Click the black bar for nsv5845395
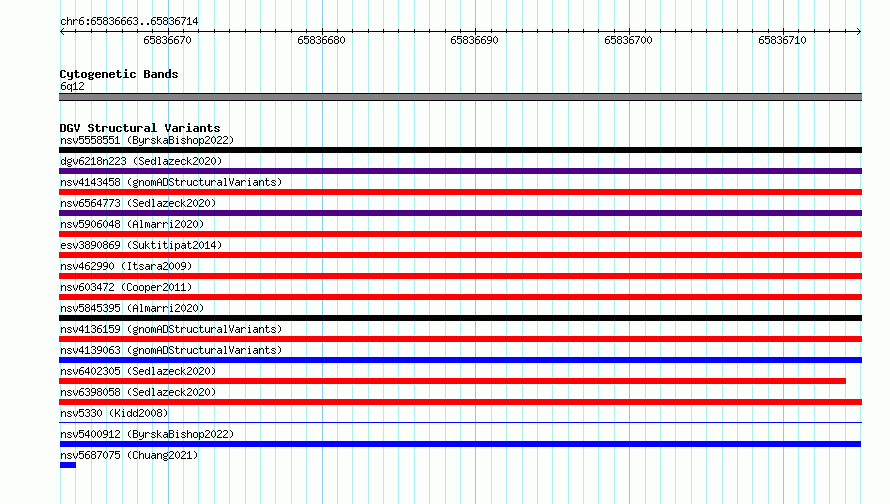 point(460,318)
